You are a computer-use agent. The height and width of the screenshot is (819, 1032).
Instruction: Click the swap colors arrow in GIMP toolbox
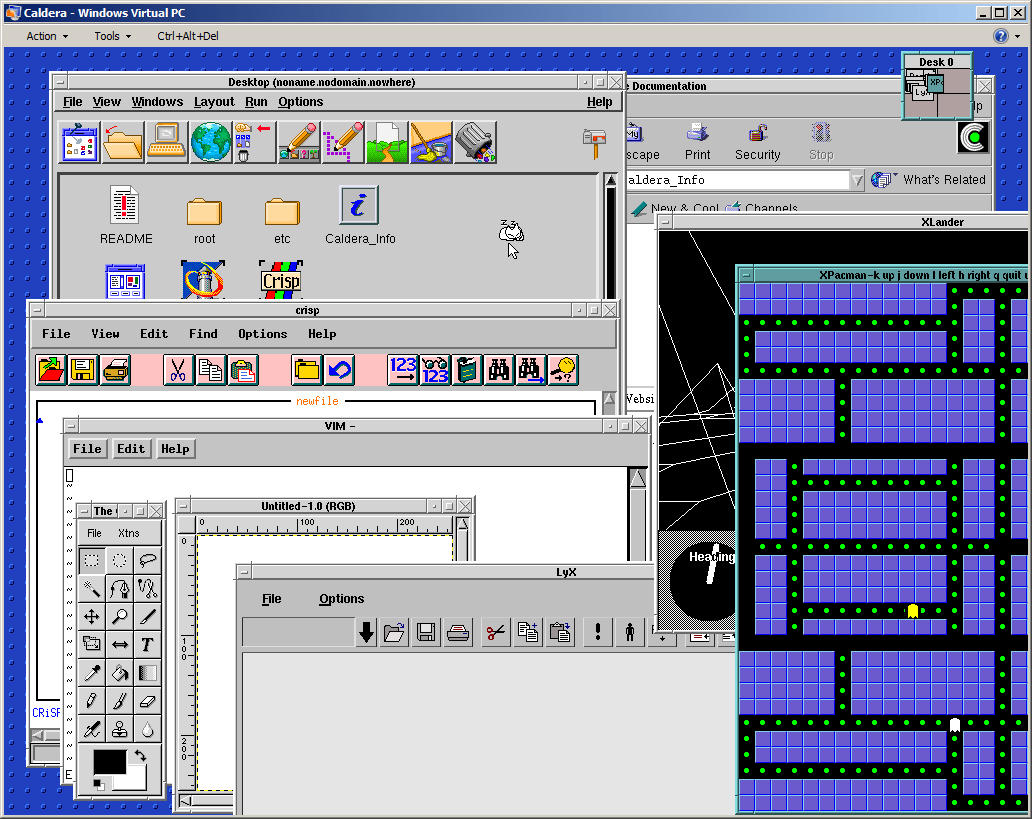[140, 755]
